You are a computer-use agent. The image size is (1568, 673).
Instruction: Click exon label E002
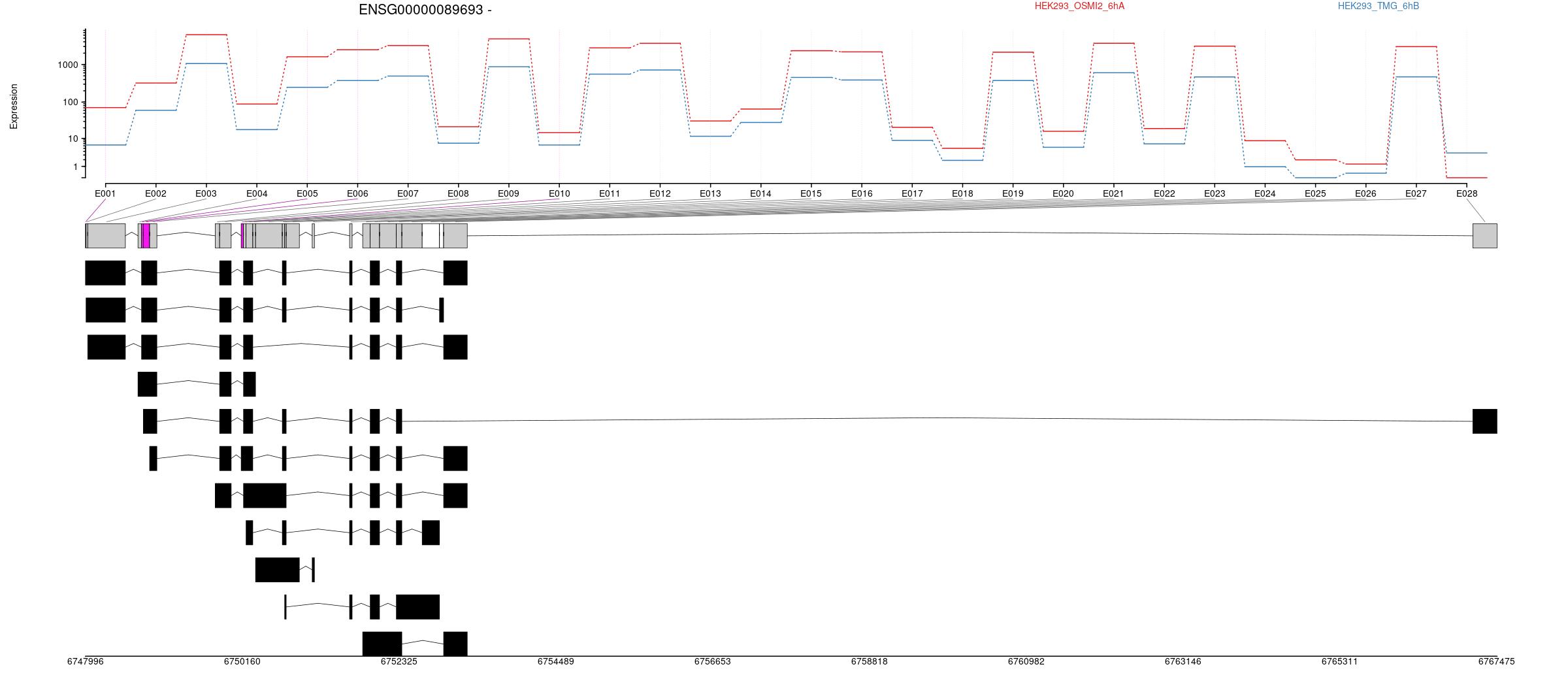tap(155, 193)
